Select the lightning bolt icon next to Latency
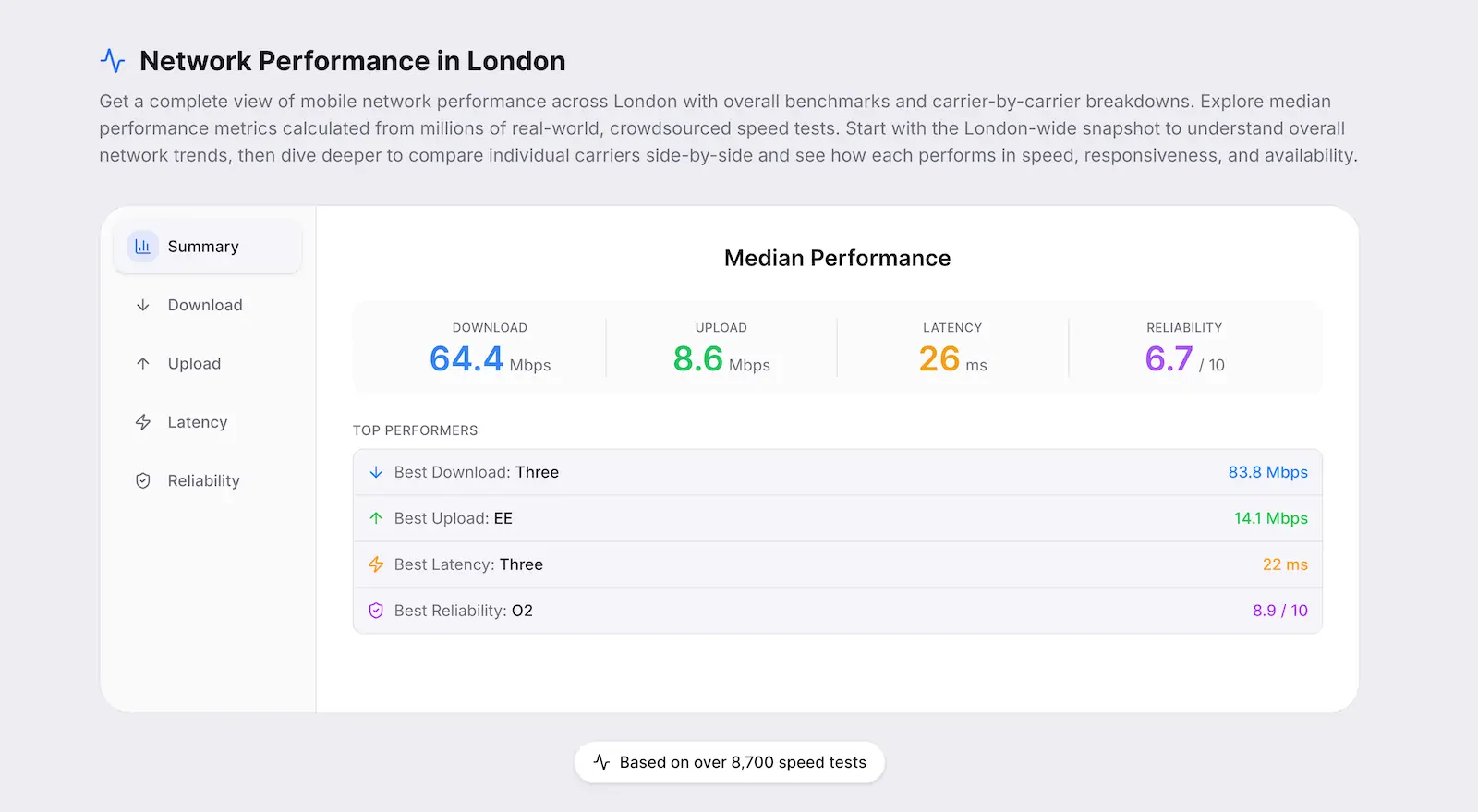 (x=142, y=422)
